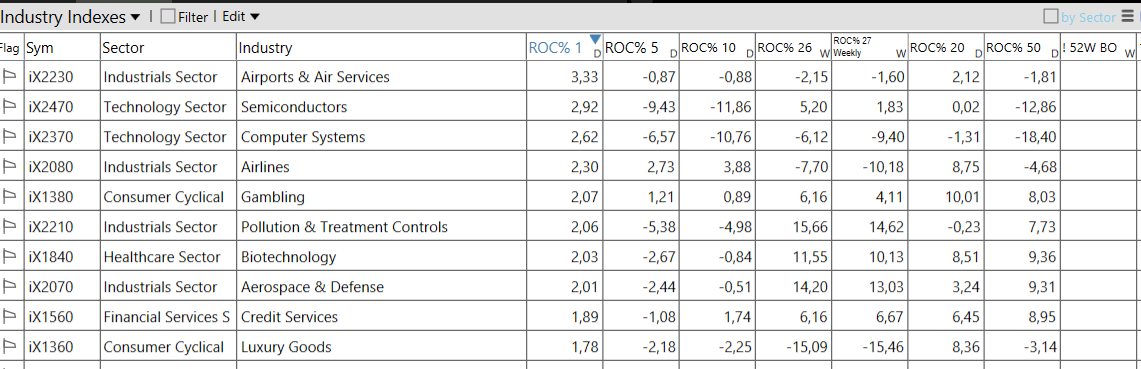
Task: Click the ROC% 1 sort arrow
Action: point(595,39)
